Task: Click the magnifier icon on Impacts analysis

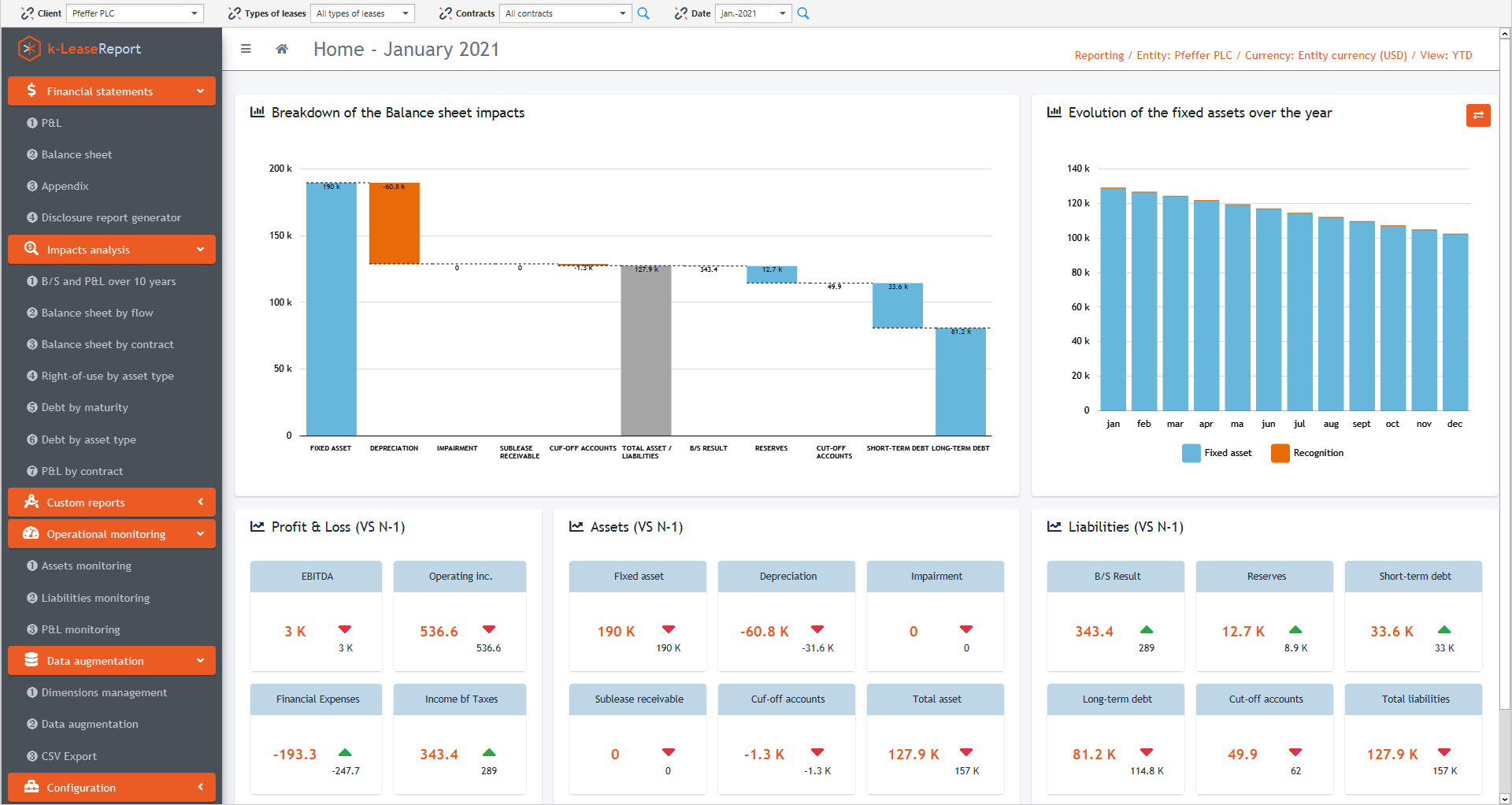Action: [31, 249]
